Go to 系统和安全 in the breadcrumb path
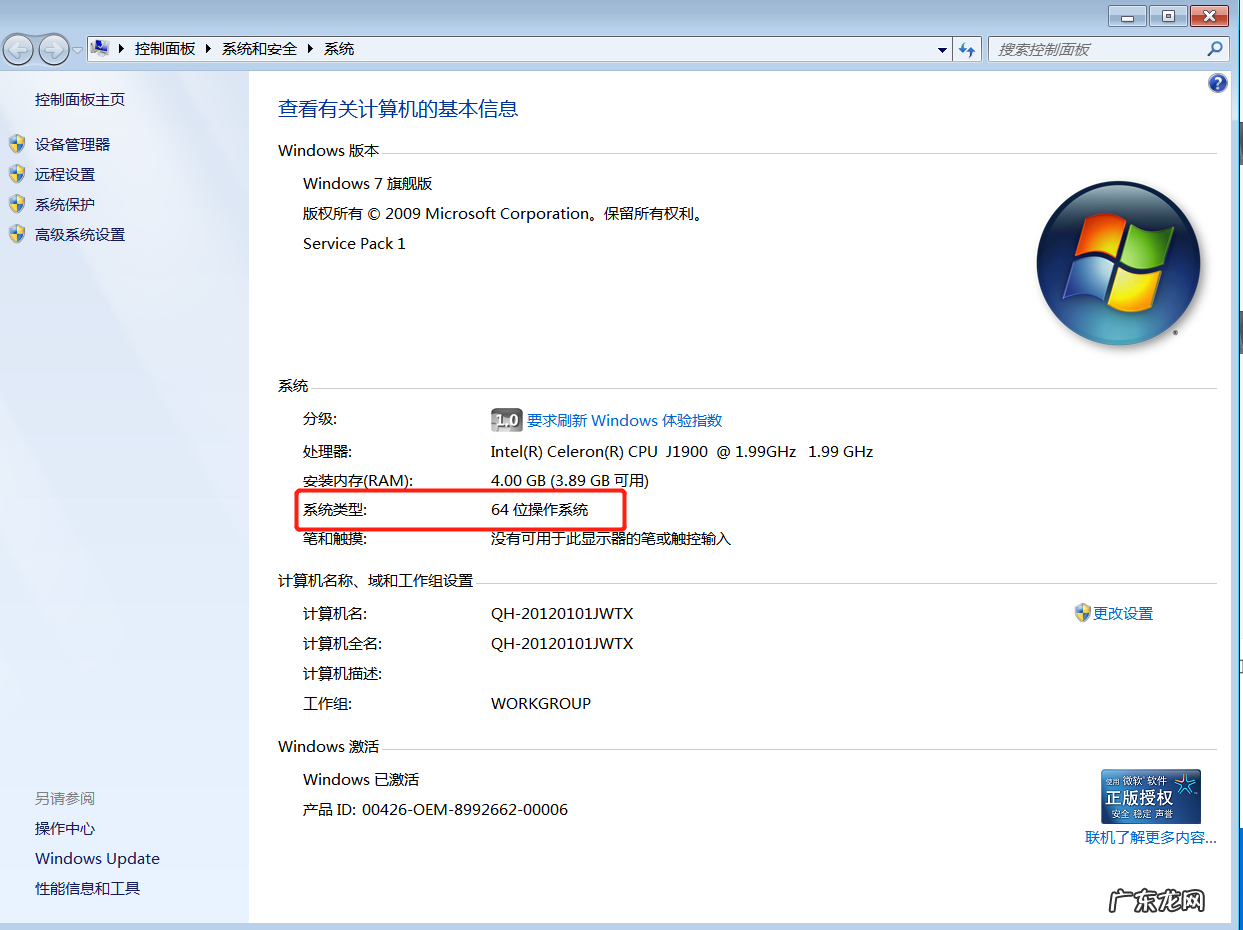 [259, 49]
